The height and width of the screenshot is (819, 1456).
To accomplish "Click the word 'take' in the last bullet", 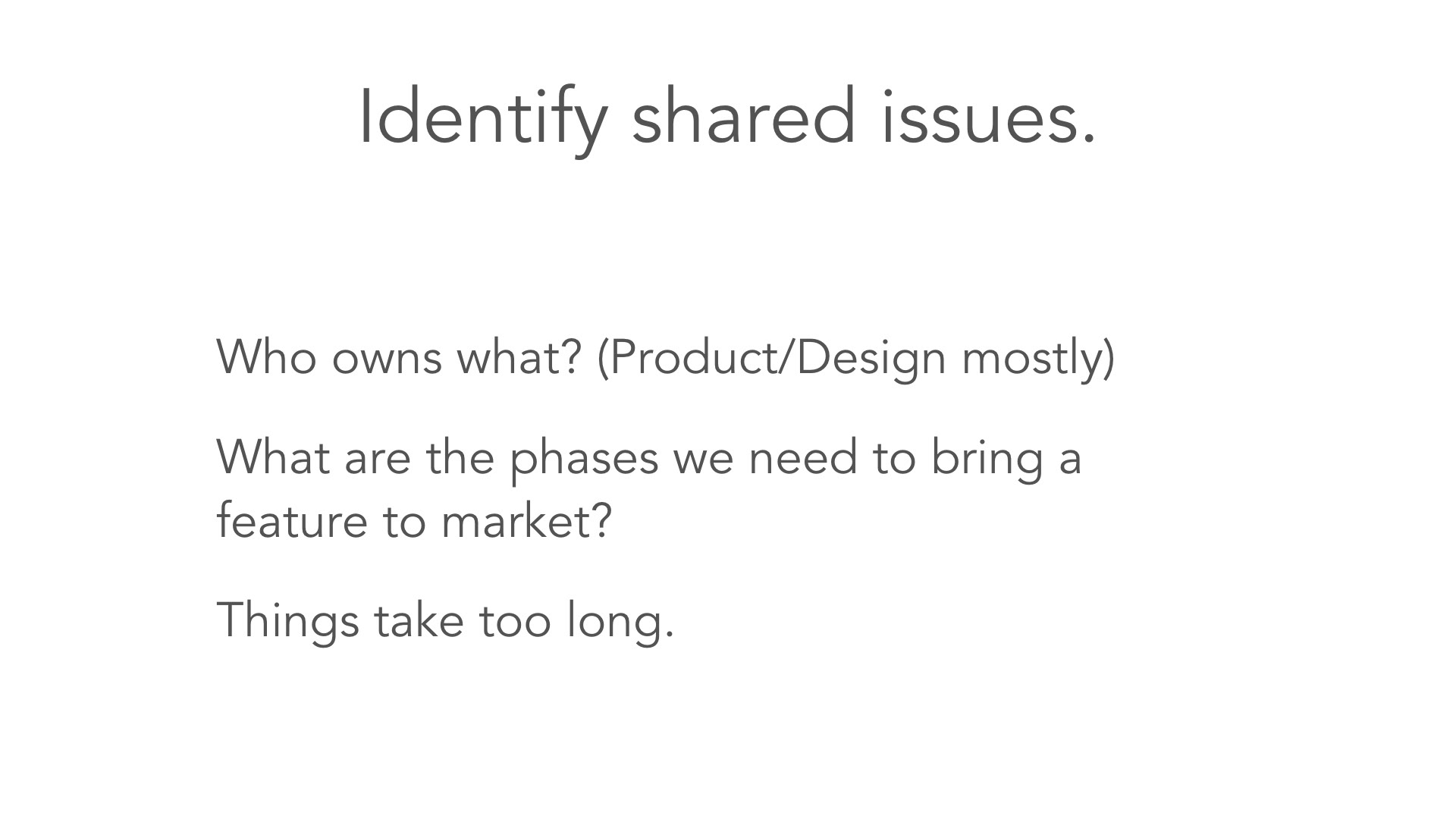I will click(419, 619).
